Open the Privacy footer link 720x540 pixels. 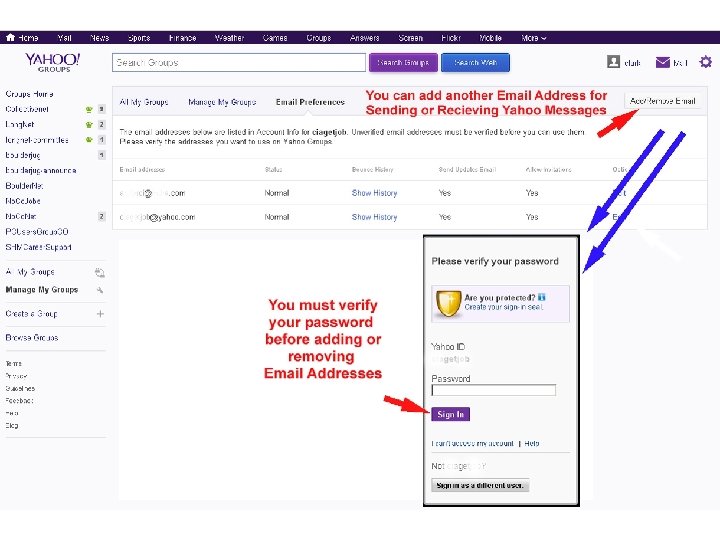pyautogui.click(x=16, y=376)
